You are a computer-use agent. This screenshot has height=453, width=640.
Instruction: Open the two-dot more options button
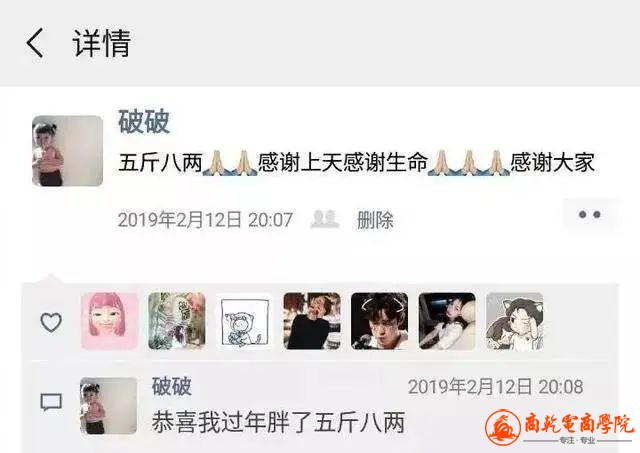coord(590,215)
